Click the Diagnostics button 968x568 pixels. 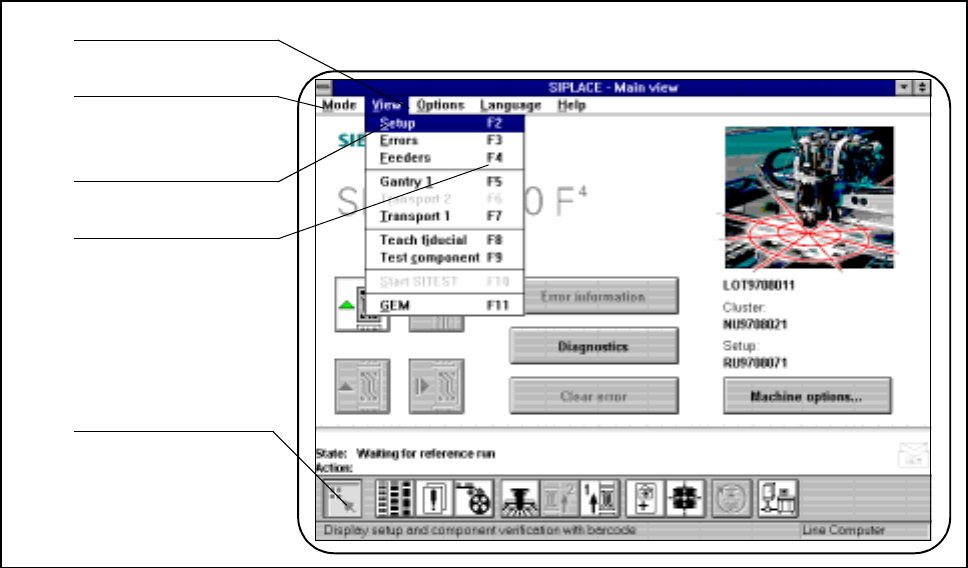click(594, 346)
